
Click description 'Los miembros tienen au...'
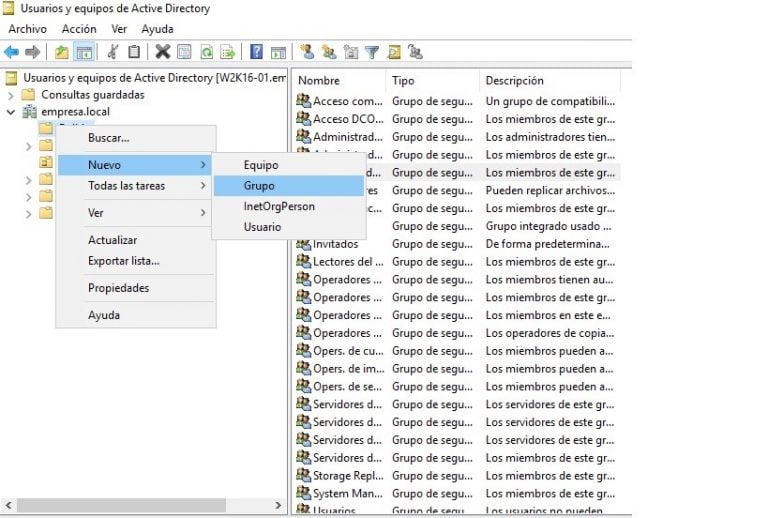coord(549,280)
